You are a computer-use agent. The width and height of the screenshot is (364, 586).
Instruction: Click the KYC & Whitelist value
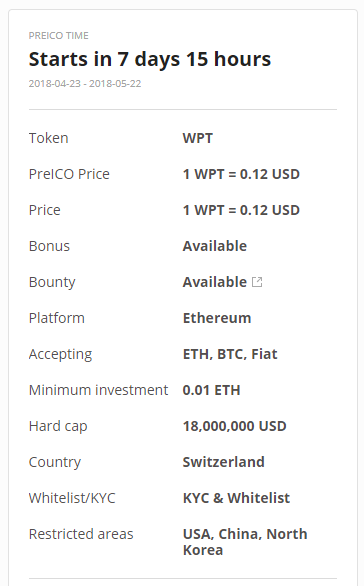pyautogui.click(x=236, y=498)
